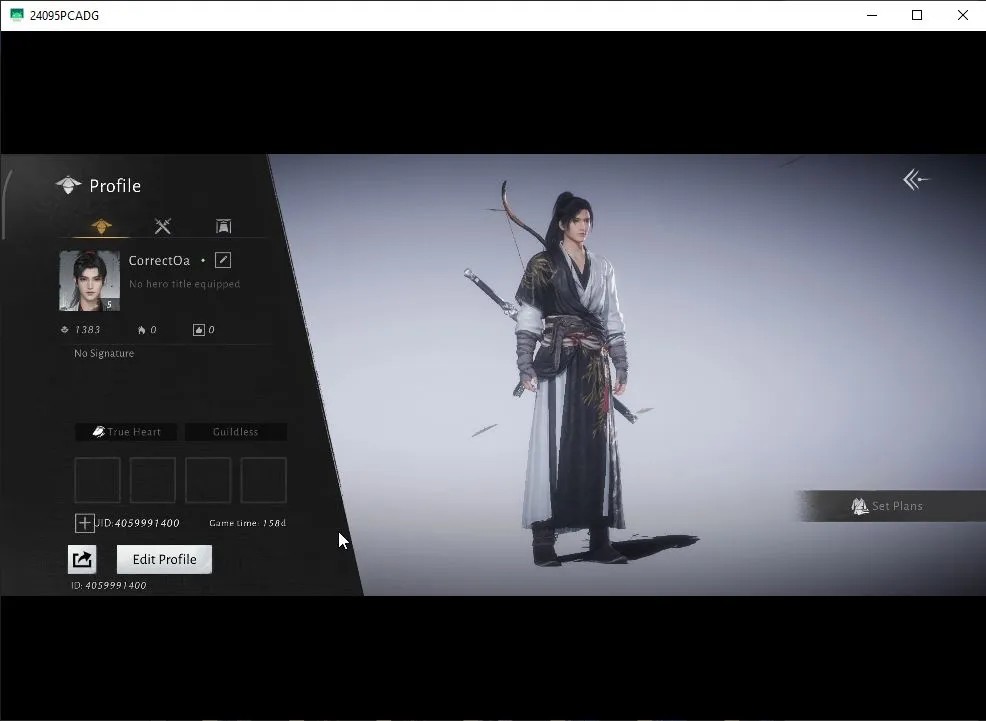Click the No Signature text field

tap(104, 353)
